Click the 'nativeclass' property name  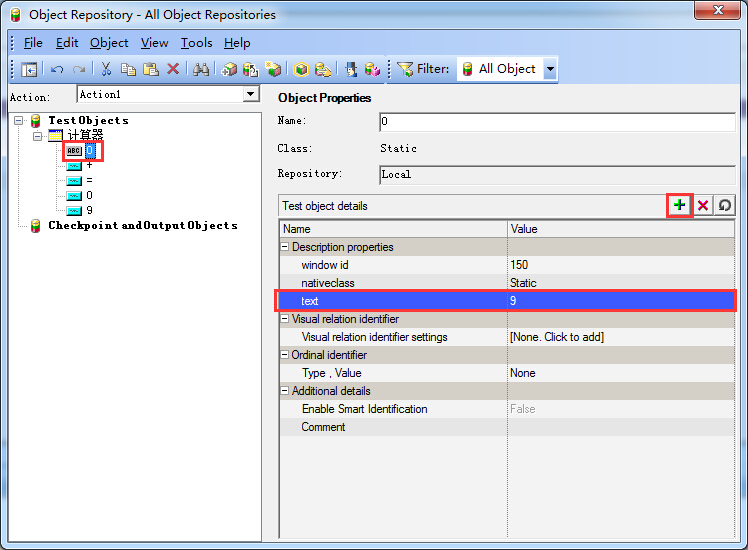(328, 283)
